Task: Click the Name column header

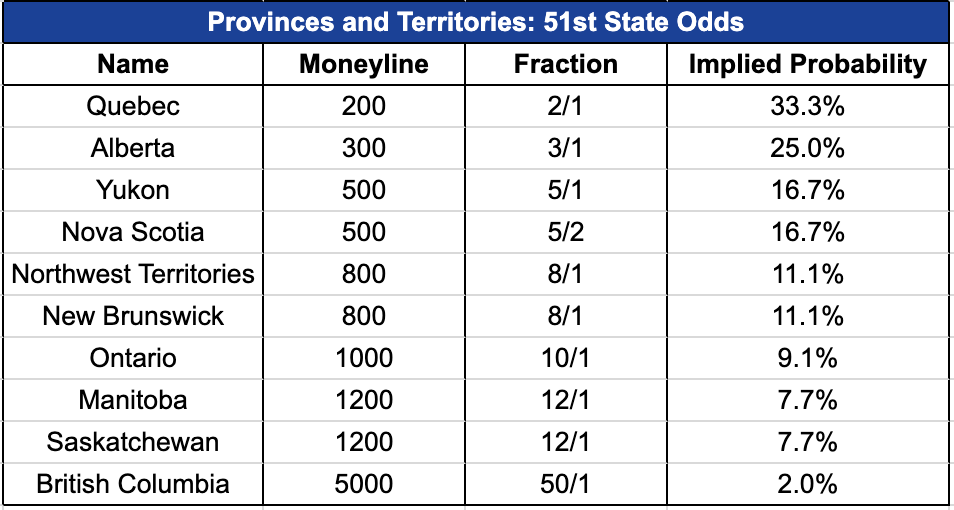Action: [133, 64]
